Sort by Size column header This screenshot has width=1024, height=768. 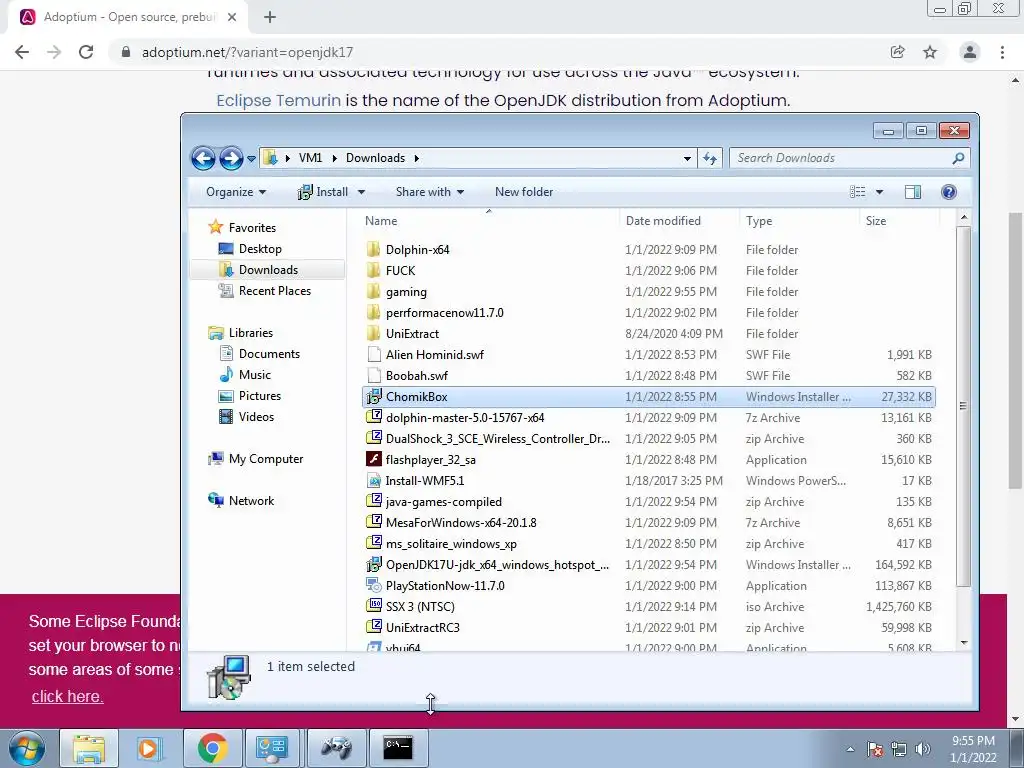[x=876, y=221]
